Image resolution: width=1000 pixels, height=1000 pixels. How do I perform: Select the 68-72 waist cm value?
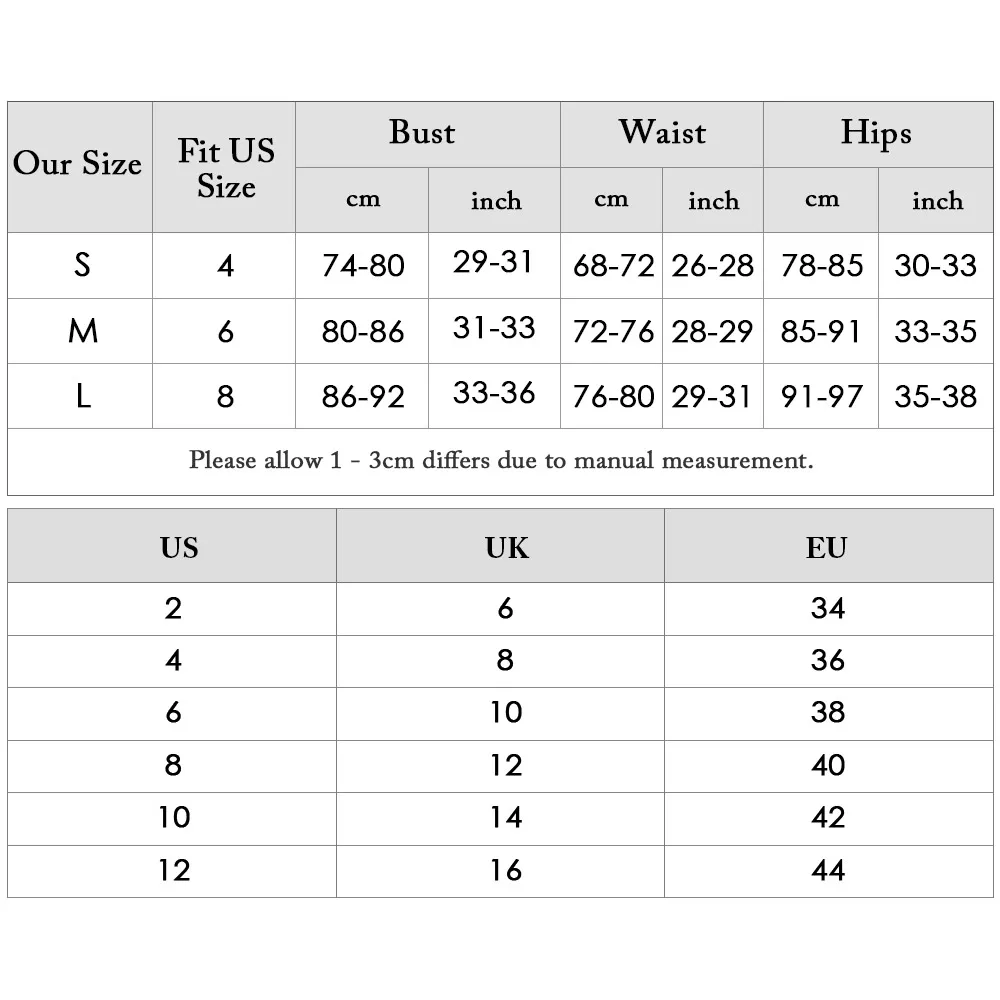coord(613,266)
